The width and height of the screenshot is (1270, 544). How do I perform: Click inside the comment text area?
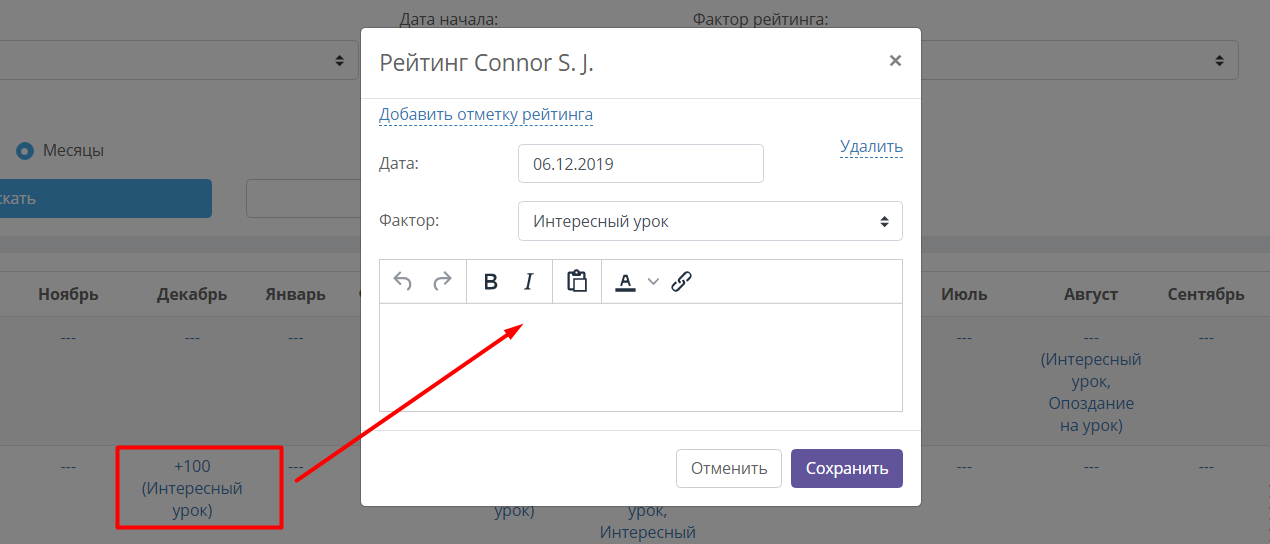[641, 357]
